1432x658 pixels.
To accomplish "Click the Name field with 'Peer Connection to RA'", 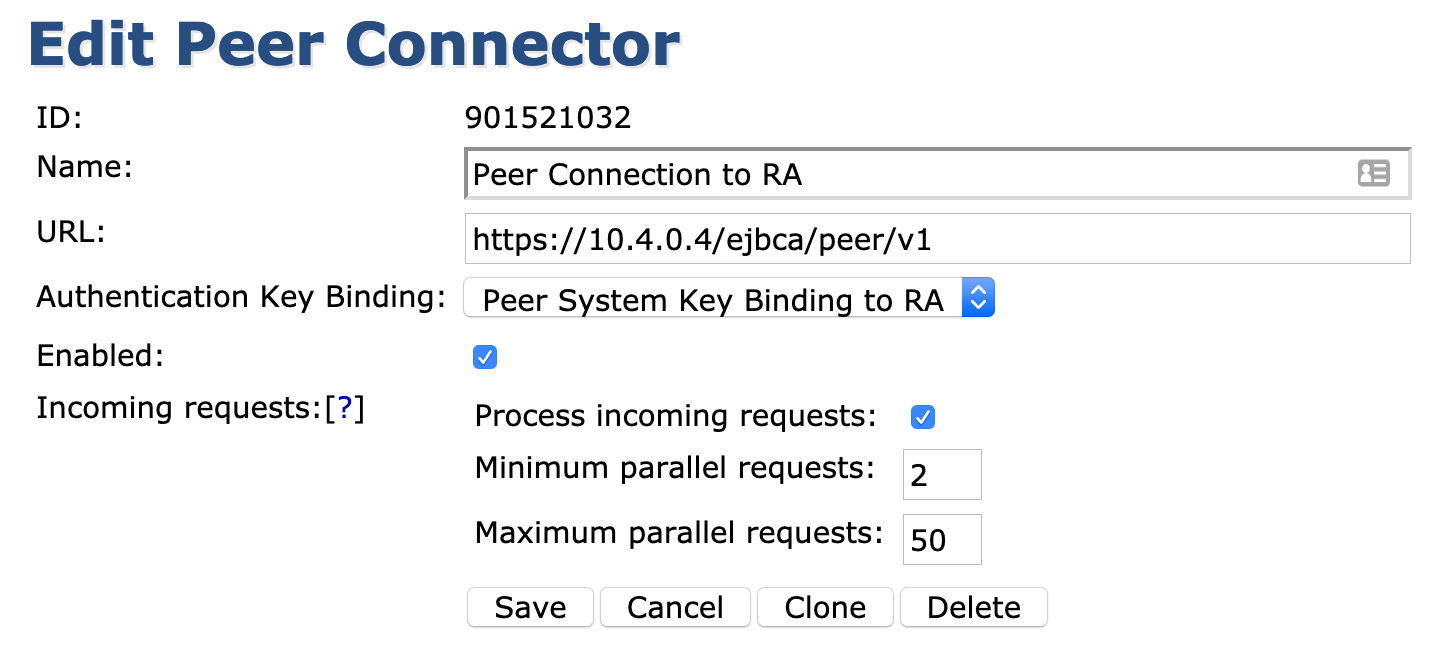I will (900, 175).
